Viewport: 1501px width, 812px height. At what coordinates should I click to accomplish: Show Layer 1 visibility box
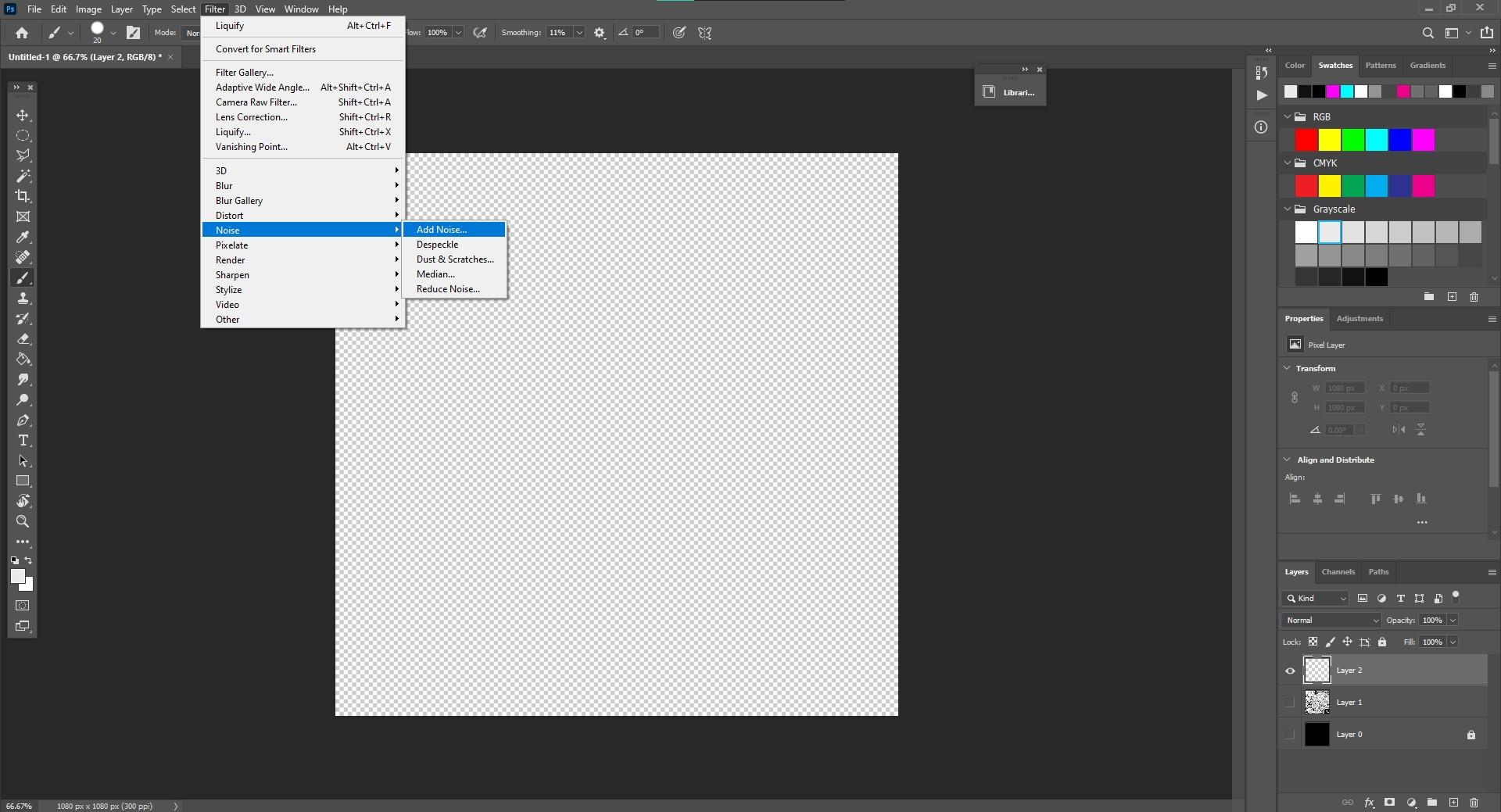[x=1290, y=703]
